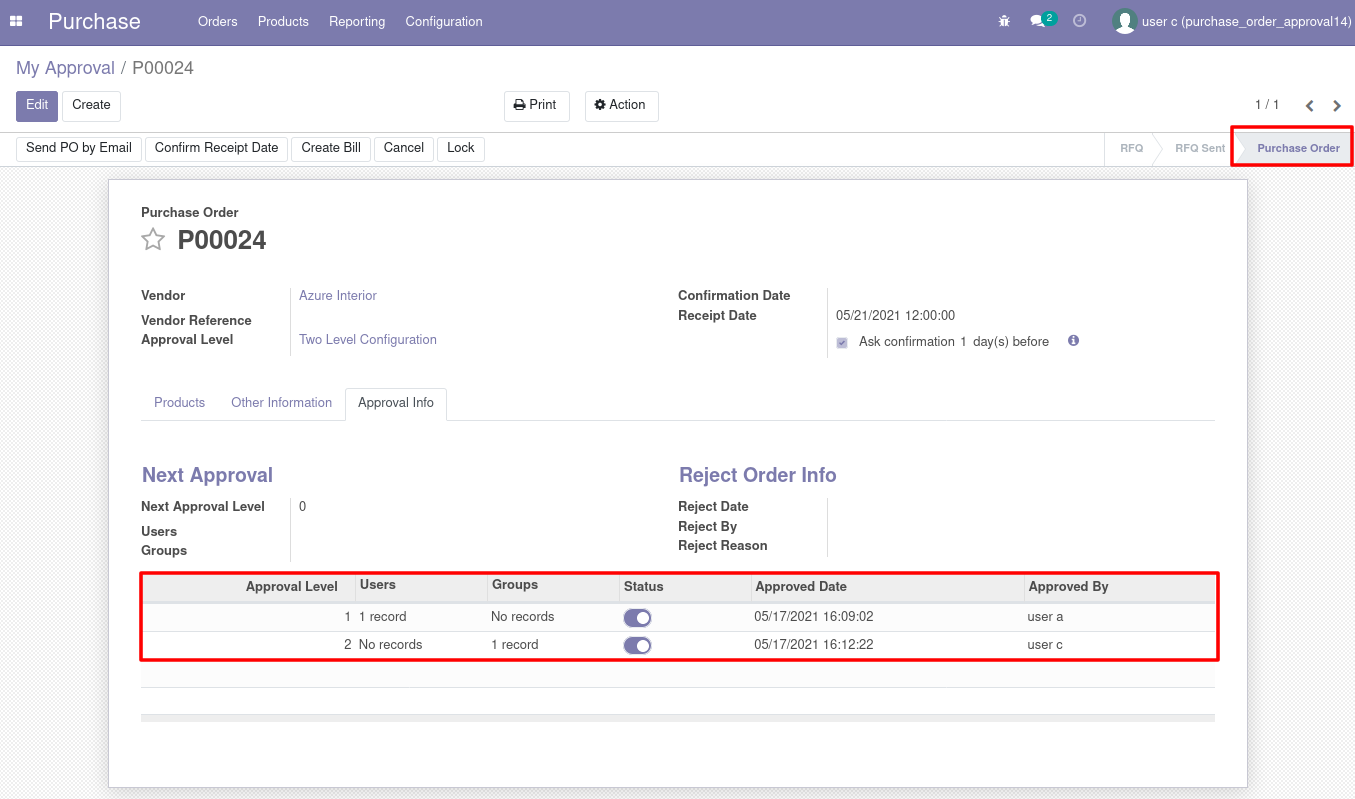Screen dimensions: 1355x799
Task: Click receipt date 05/21/2021 12:00:00
Action: point(895,316)
